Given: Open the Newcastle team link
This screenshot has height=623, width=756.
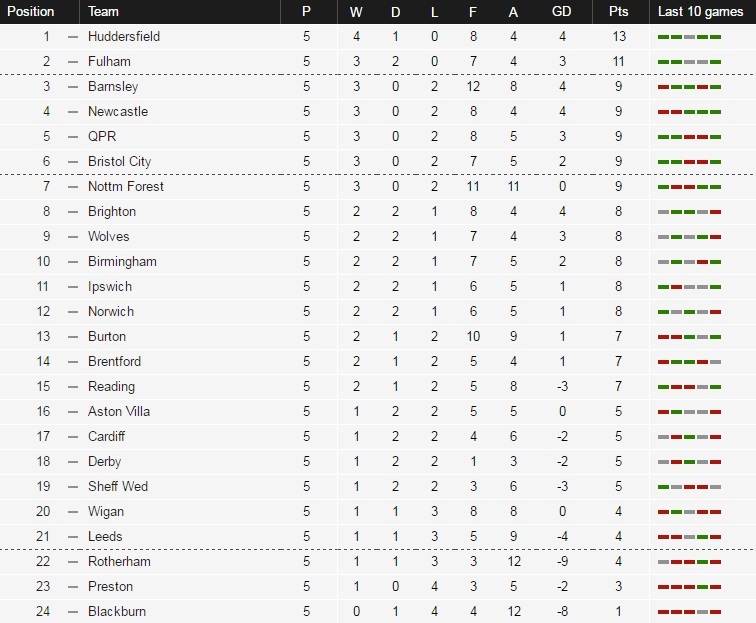Looking at the screenshot, I should tap(118, 111).
